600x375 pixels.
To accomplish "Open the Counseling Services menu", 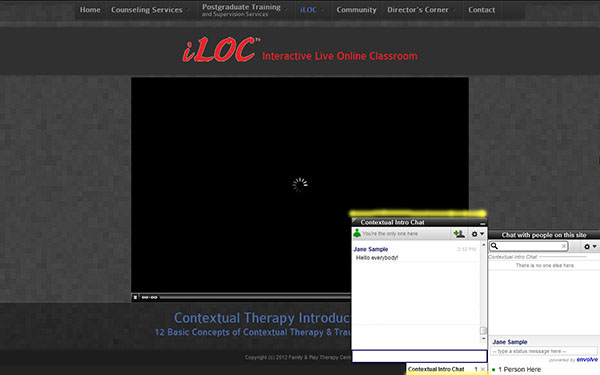I will tap(147, 10).
